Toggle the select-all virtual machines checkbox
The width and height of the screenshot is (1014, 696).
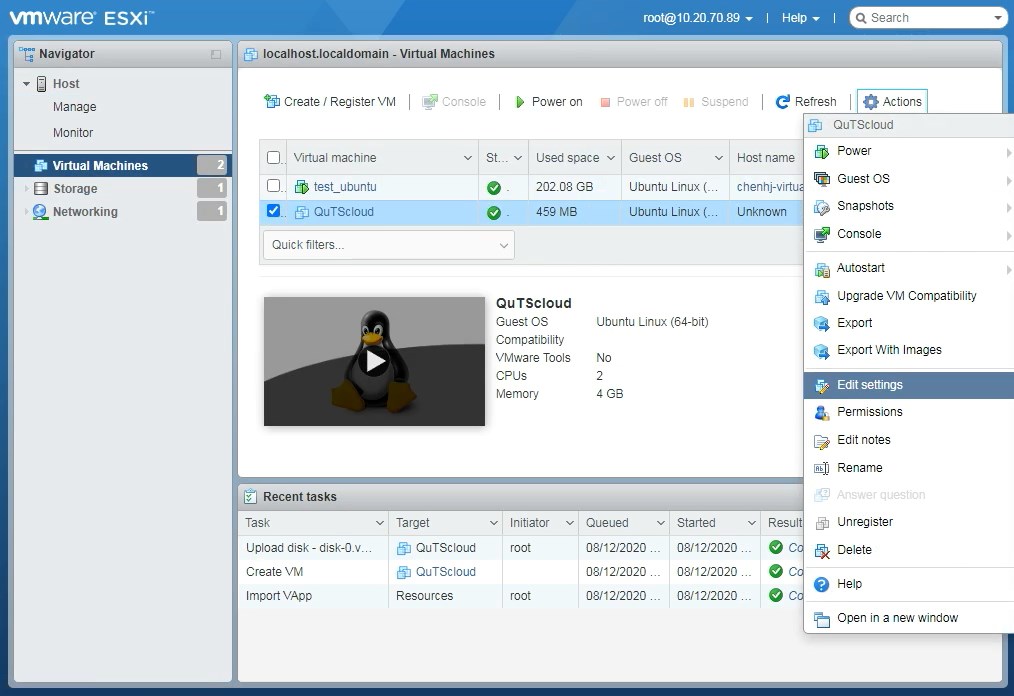tap(274, 158)
